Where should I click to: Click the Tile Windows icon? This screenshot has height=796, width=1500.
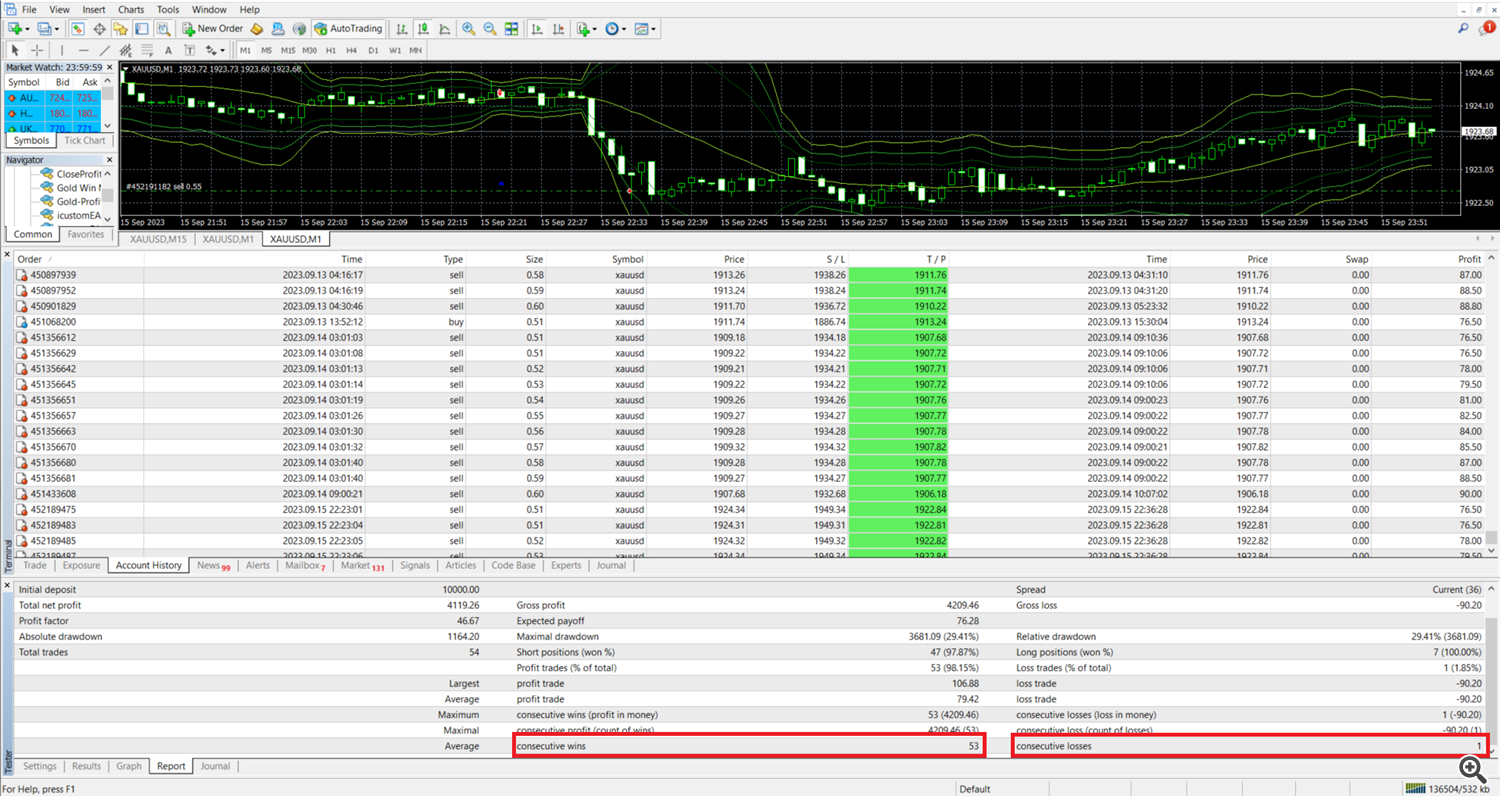pos(512,29)
